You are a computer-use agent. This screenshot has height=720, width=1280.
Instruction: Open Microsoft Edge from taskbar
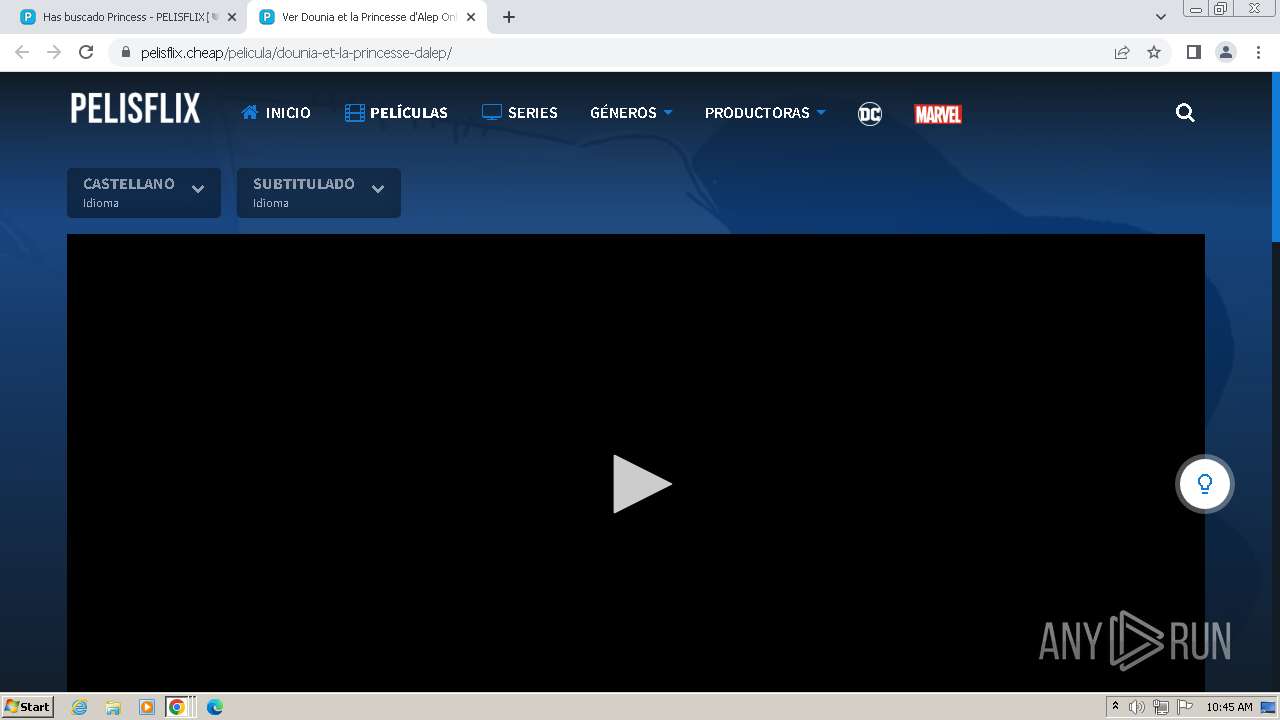(214, 707)
